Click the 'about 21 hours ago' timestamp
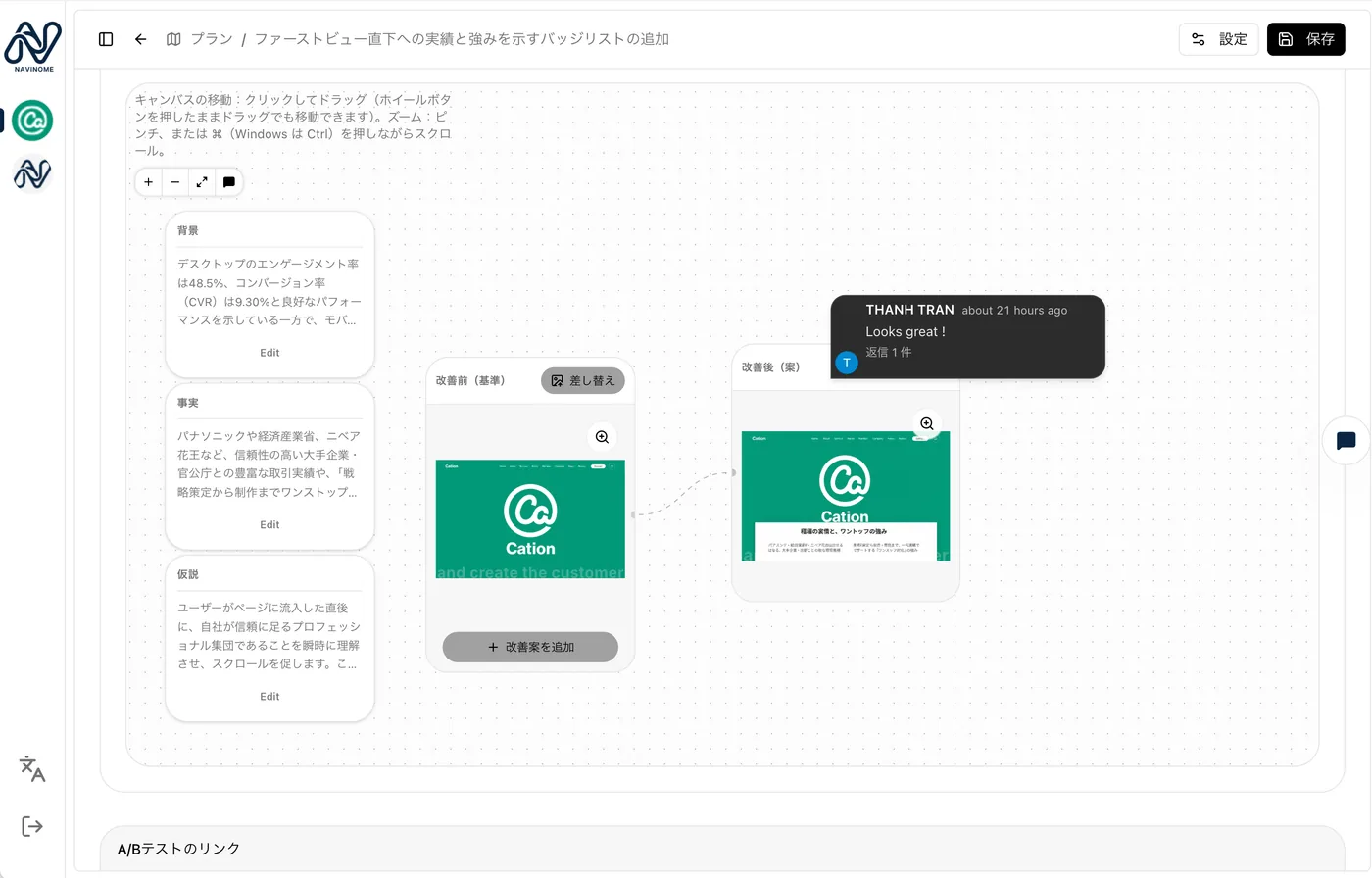The image size is (1372, 878). coord(1014,311)
